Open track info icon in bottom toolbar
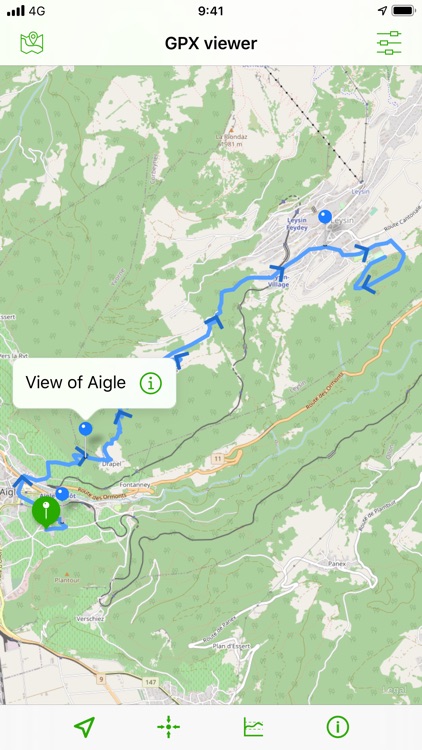 point(338,727)
